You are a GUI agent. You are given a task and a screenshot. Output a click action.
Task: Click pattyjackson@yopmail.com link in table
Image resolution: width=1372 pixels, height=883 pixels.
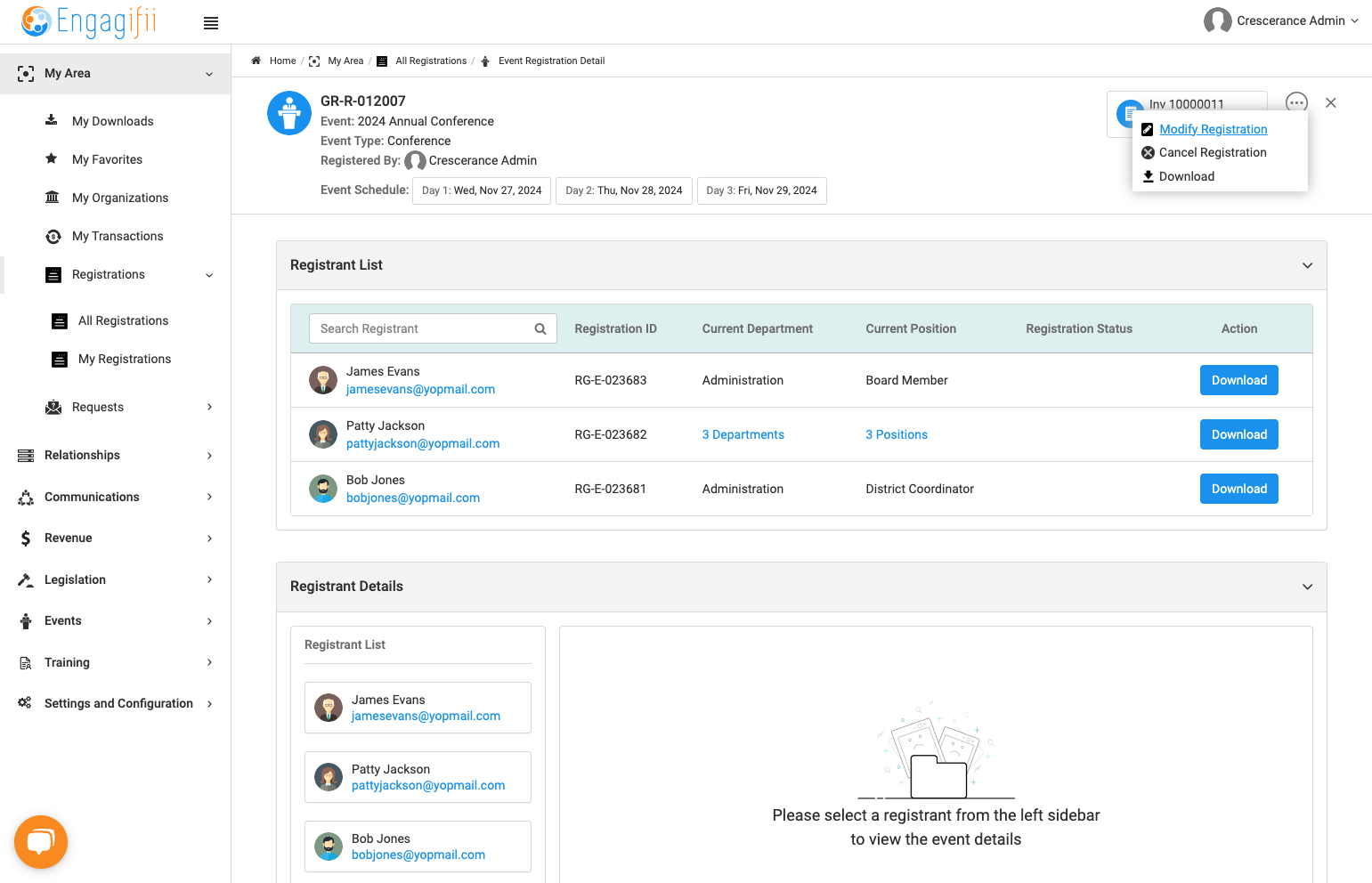point(423,443)
